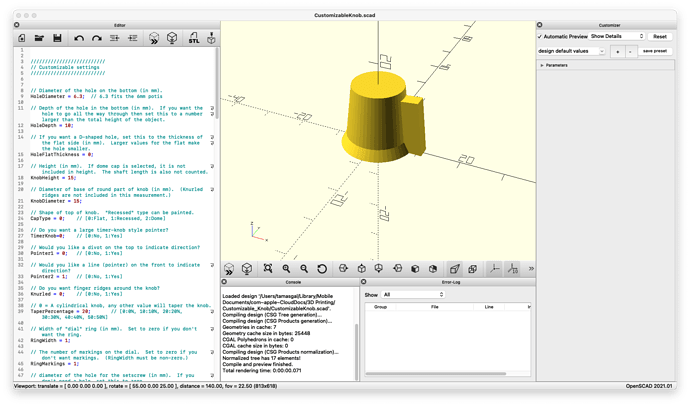Switch to the Bottom view cube icon
Viewport: 690px width, 406px height.
click(x=379, y=269)
